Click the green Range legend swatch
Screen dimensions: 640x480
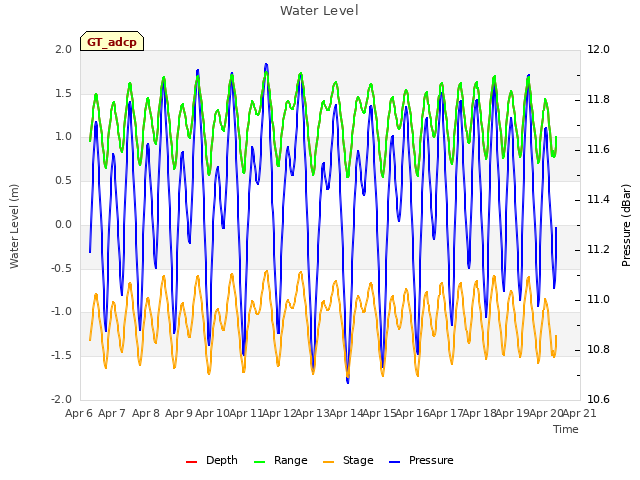pyautogui.click(x=260, y=462)
